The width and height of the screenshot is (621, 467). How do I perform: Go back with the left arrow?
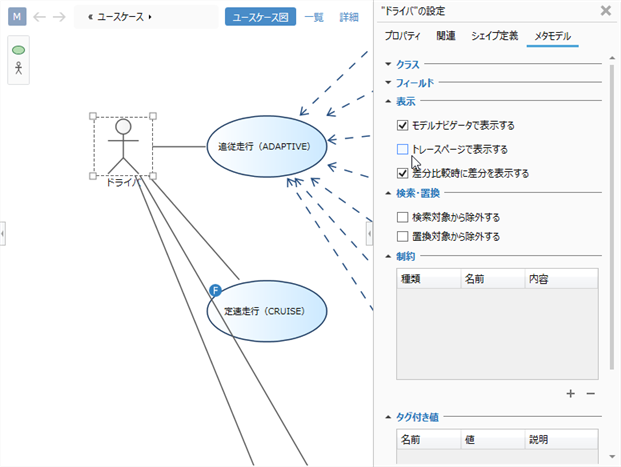click(39, 17)
